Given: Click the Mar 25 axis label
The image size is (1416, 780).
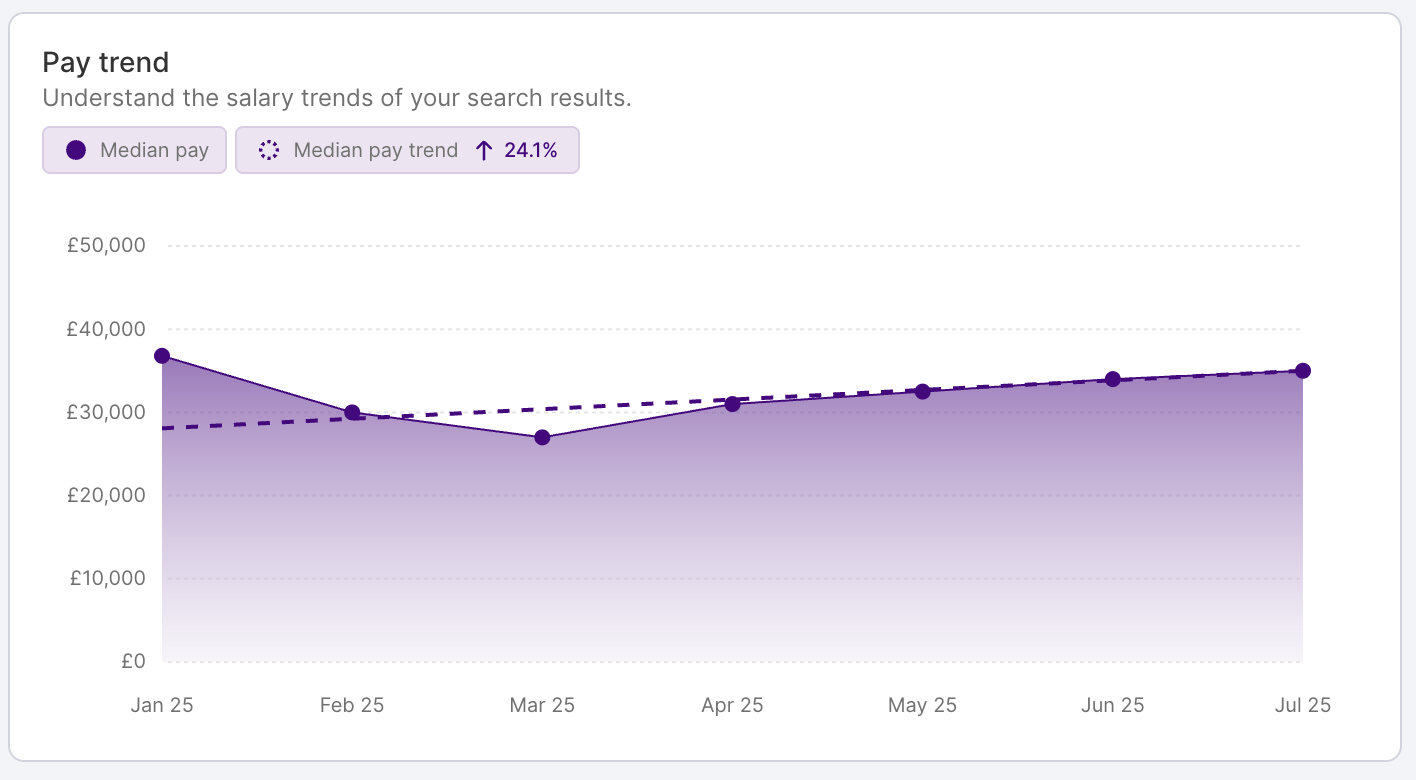Looking at the screenshot, I should [x=542, y=705].
